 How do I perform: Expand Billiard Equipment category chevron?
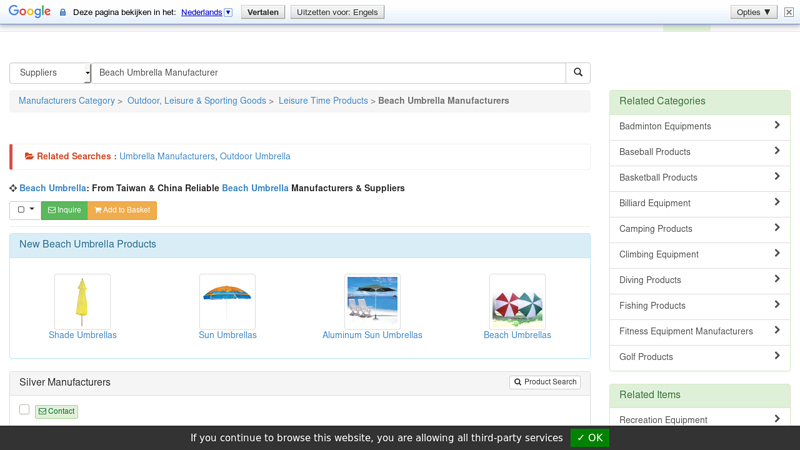coord(777,202)
